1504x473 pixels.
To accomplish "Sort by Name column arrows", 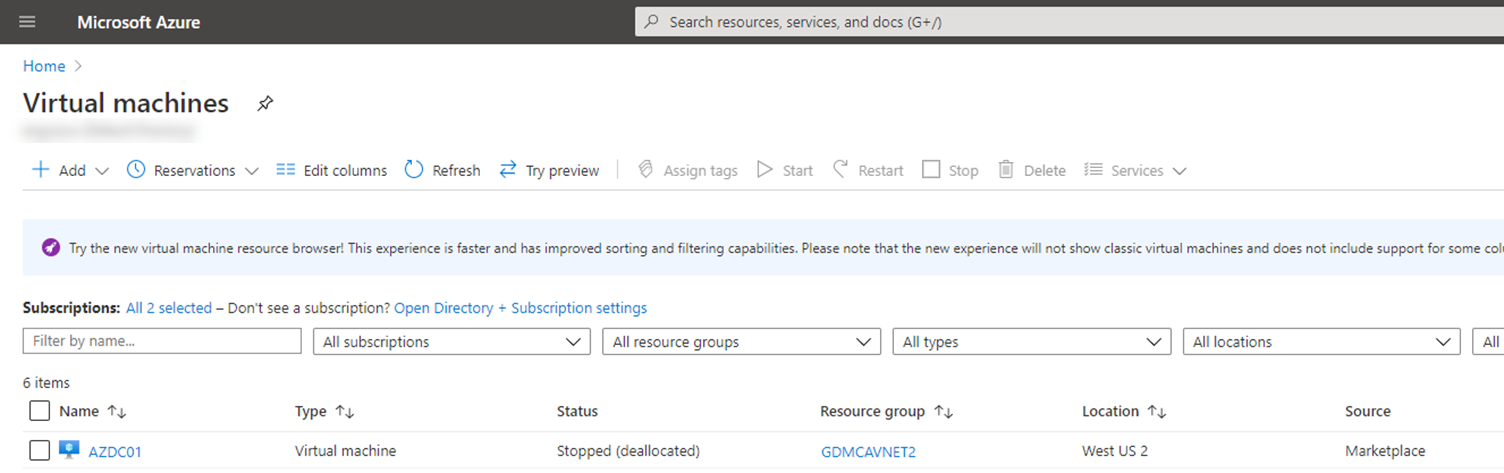I will click(117, 412).
